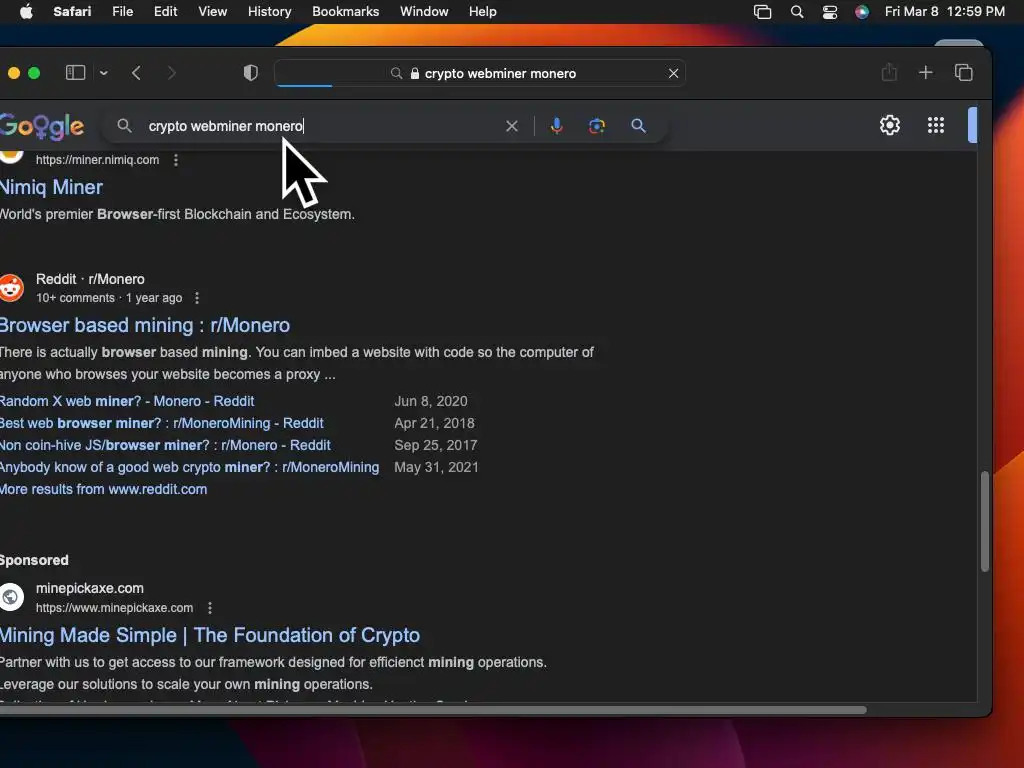Viewport: 1024px width, 768px height.
Task: Open Browser based mining r/Monero result
Action: tap(144, 325)
